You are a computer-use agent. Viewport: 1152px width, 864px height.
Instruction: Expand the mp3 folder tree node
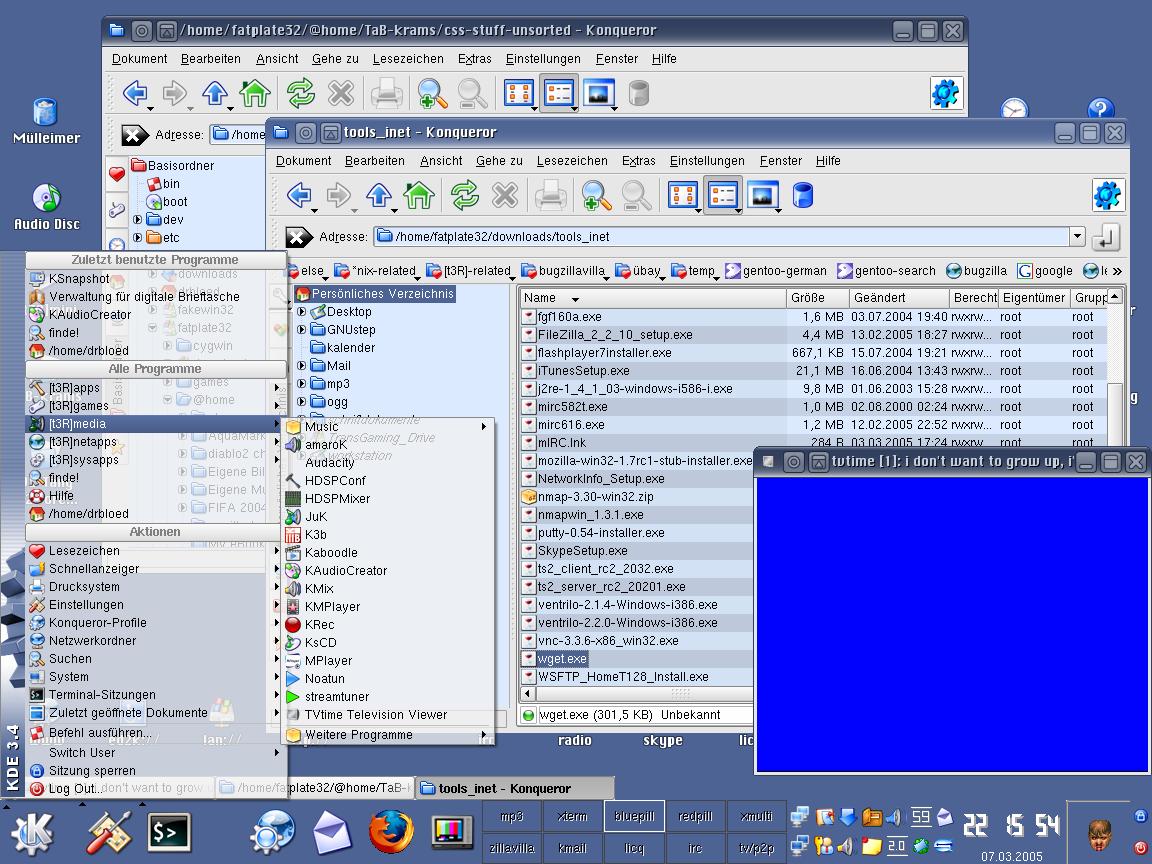click(x=302, y=384)
